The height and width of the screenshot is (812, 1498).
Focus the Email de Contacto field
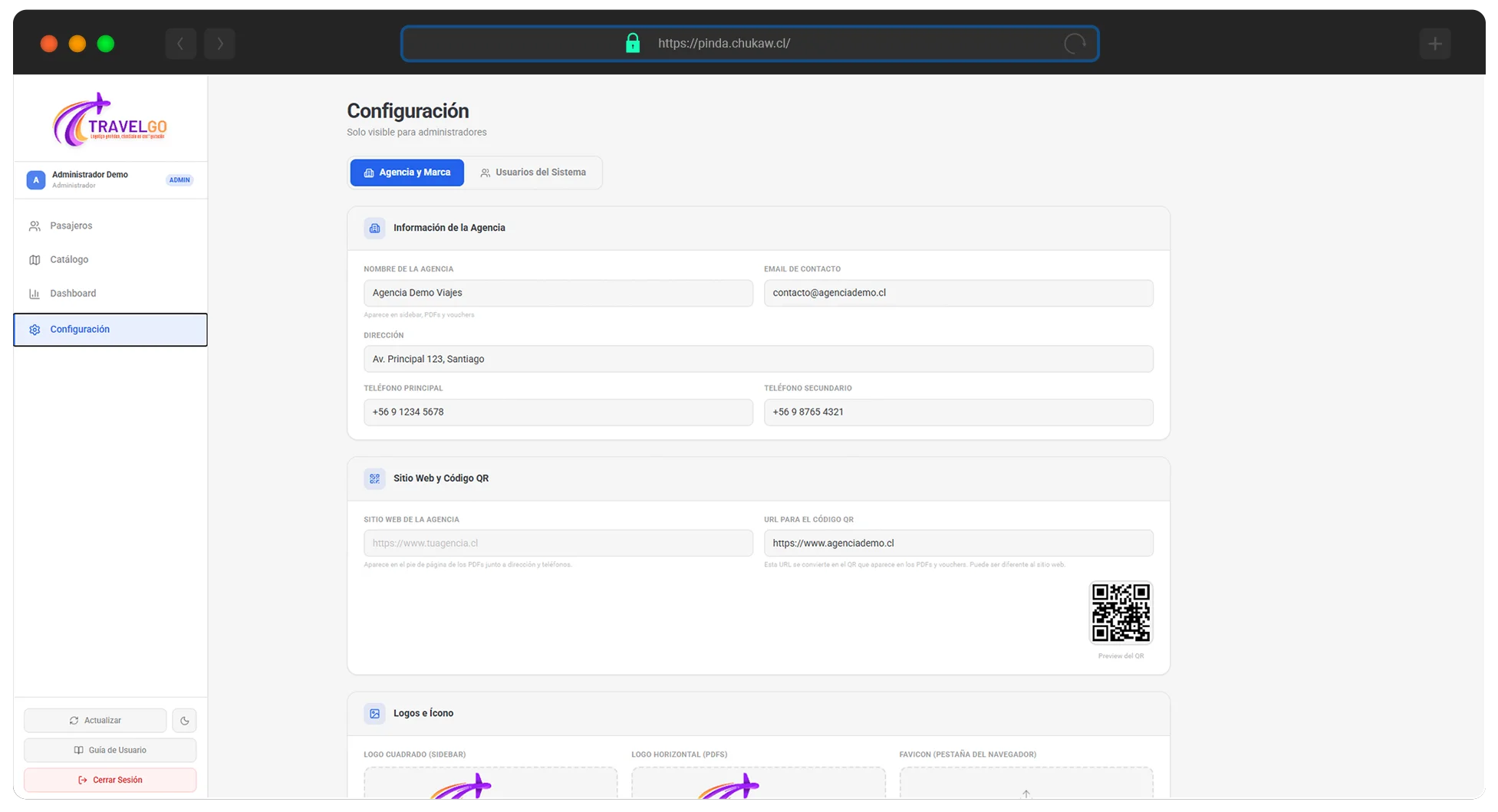959,293
